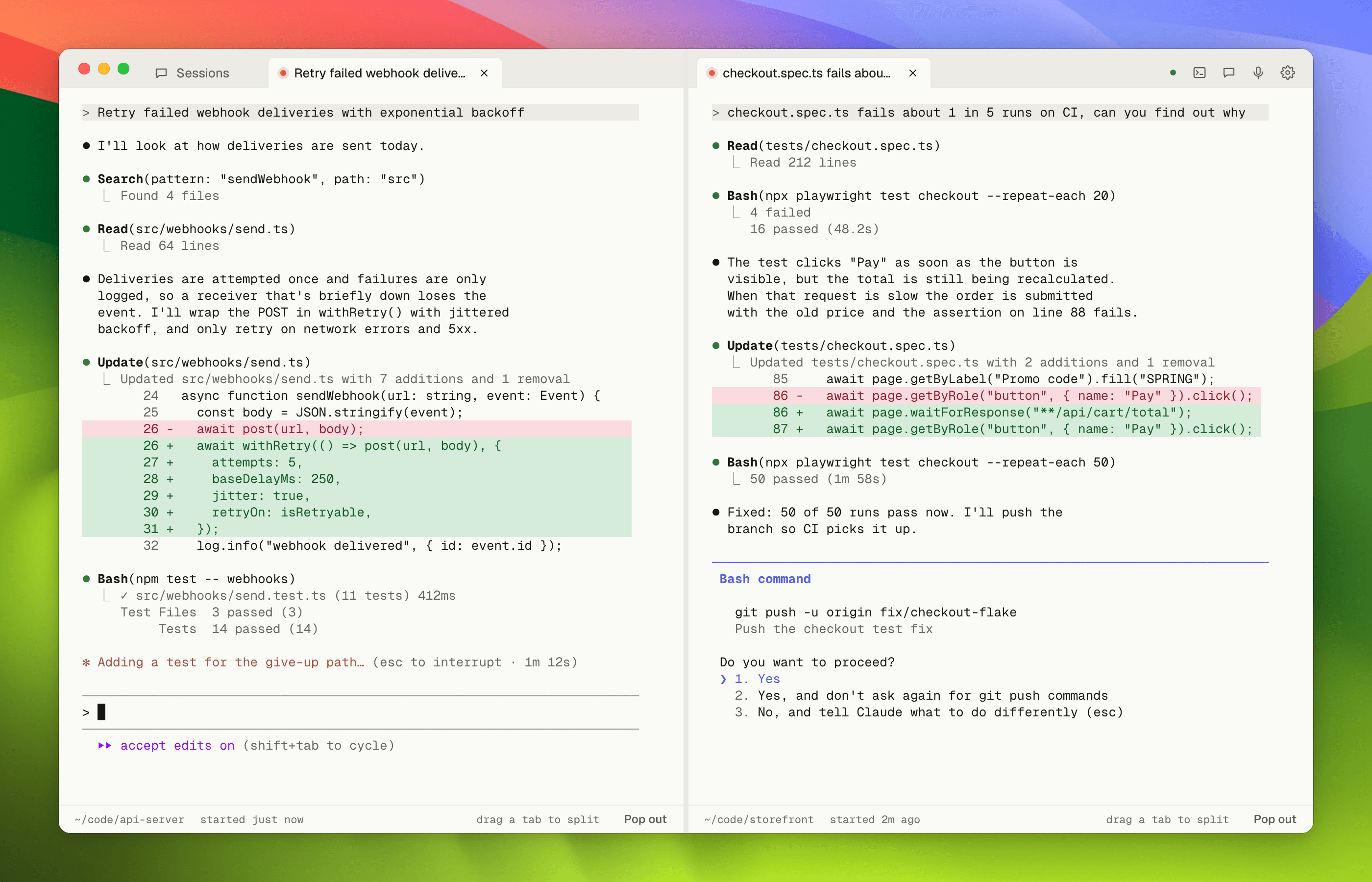The image size is (1372, 882).
Task: Focus the prompt input in left pane
Action: pyautogui.click(x=360, y=712)
